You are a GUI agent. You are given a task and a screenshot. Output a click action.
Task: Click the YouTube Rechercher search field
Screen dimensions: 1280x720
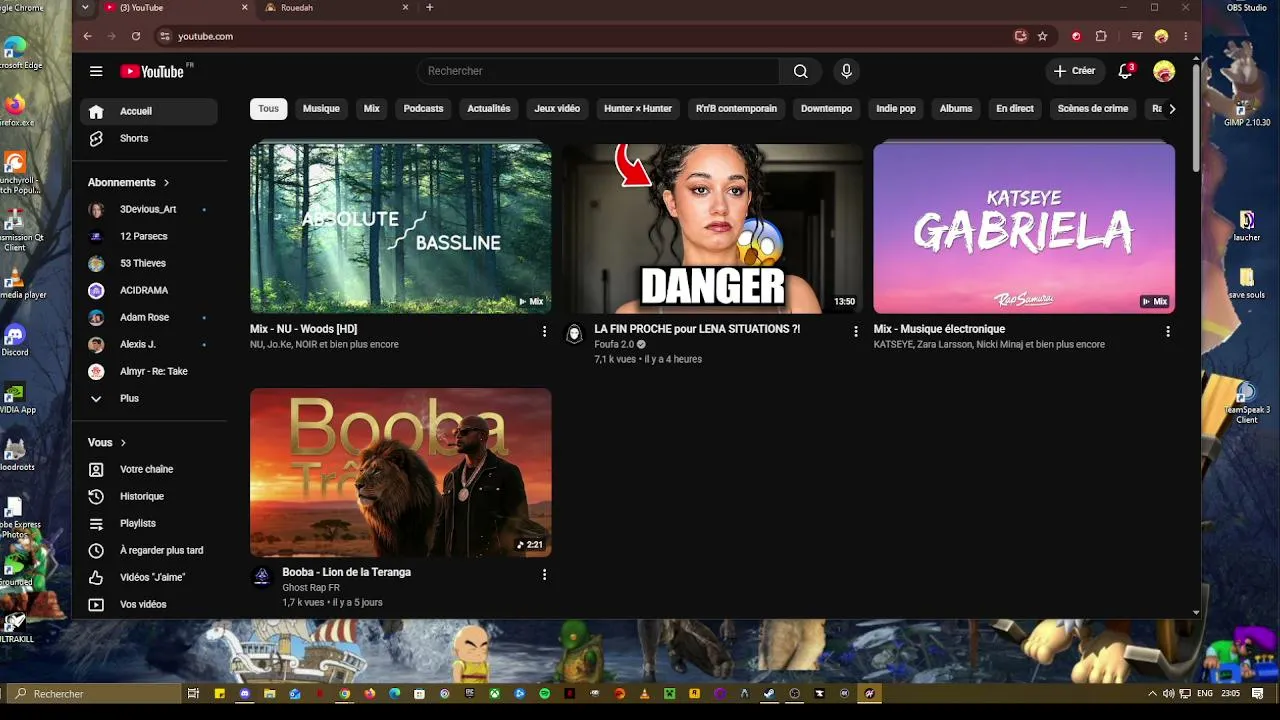pyautogui.click(x=598, y=71)
